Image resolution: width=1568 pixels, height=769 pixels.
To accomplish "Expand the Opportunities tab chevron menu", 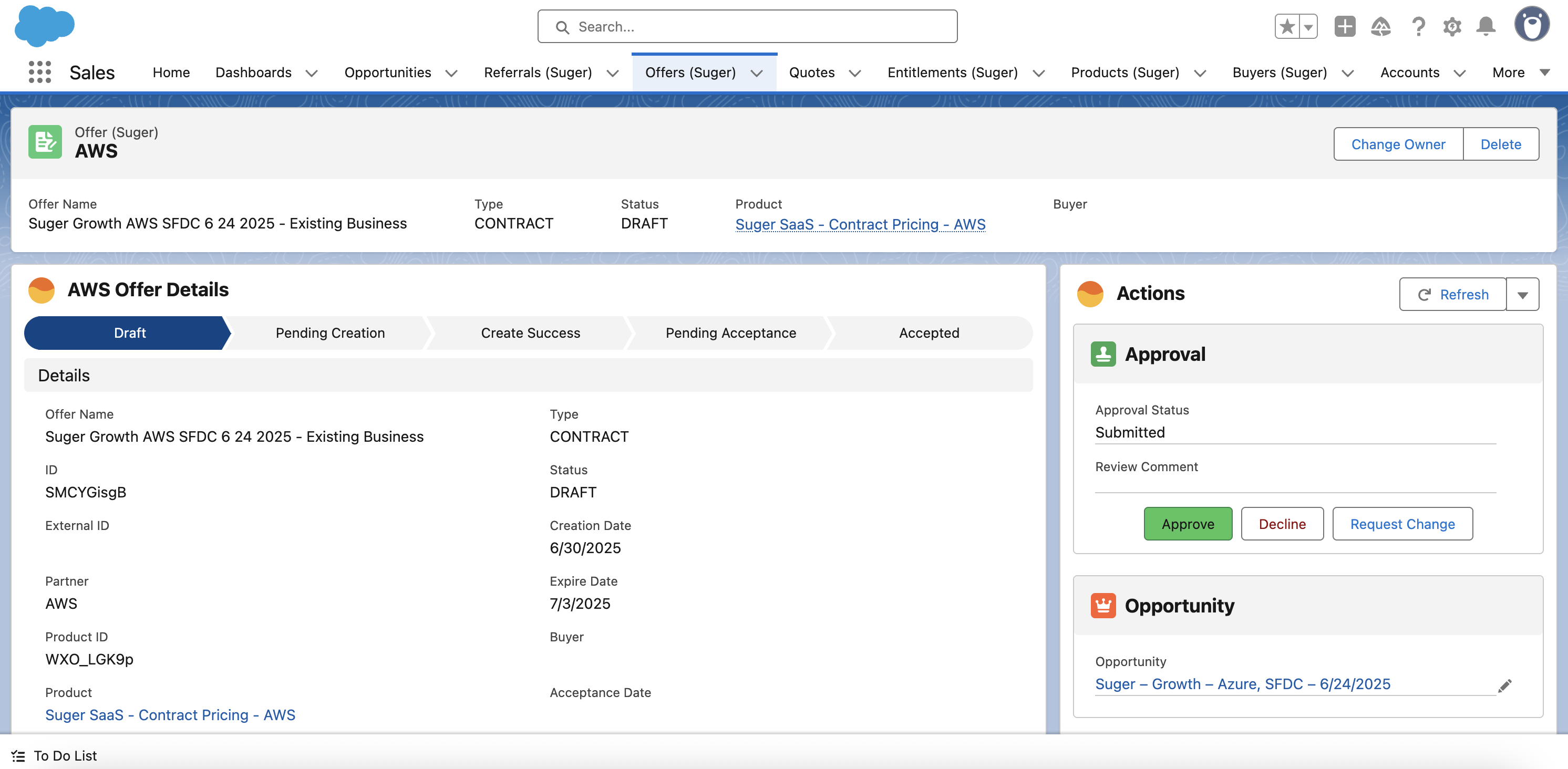I will 451,73.
